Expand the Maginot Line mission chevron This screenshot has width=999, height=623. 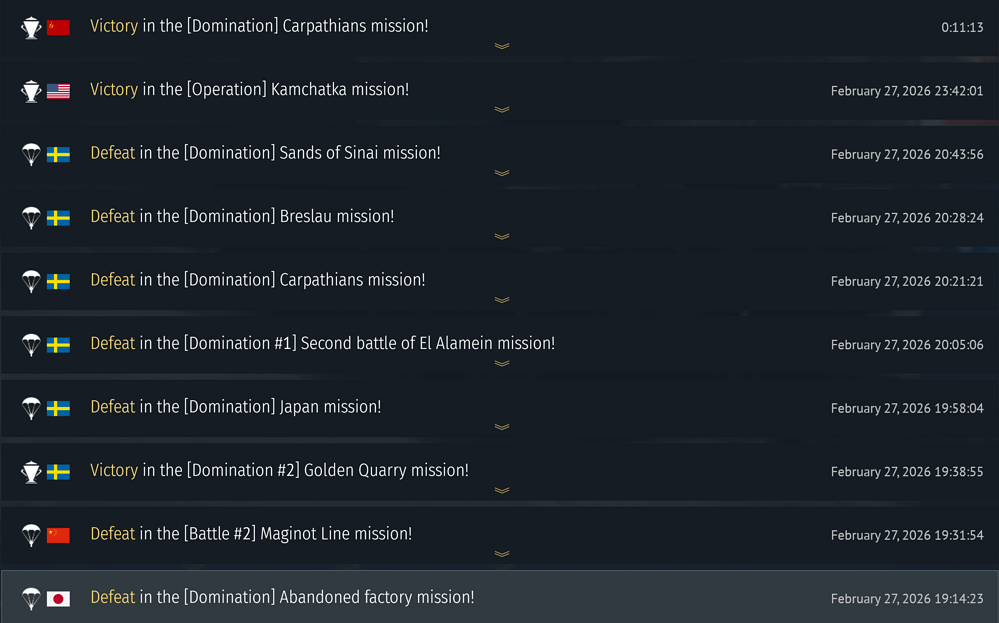click(502, 553)
